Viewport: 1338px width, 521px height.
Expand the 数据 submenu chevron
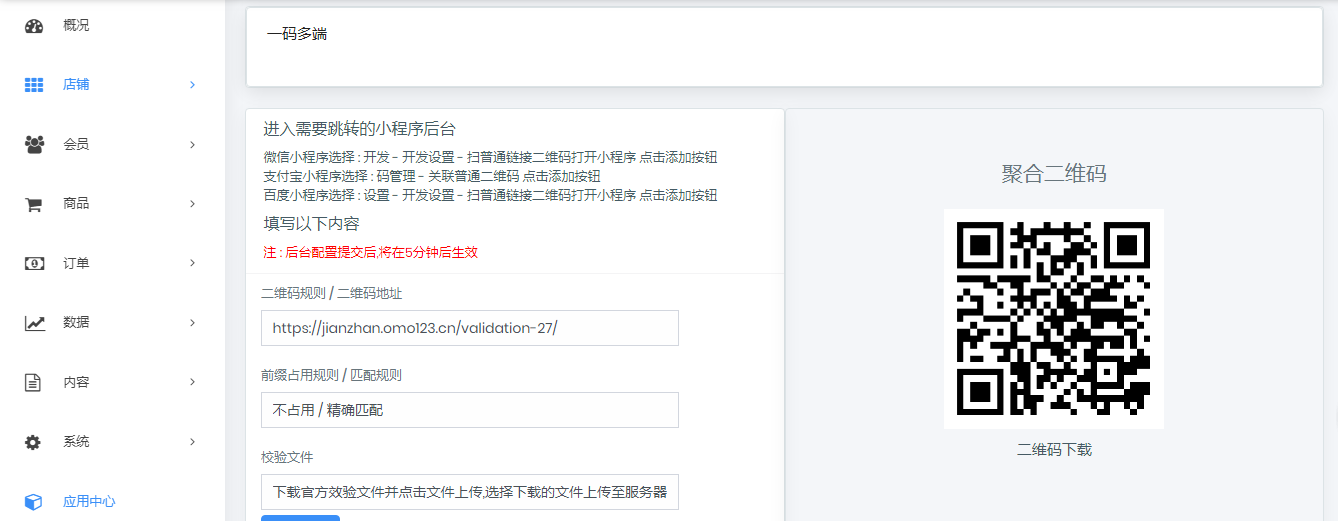pos(192,323)
